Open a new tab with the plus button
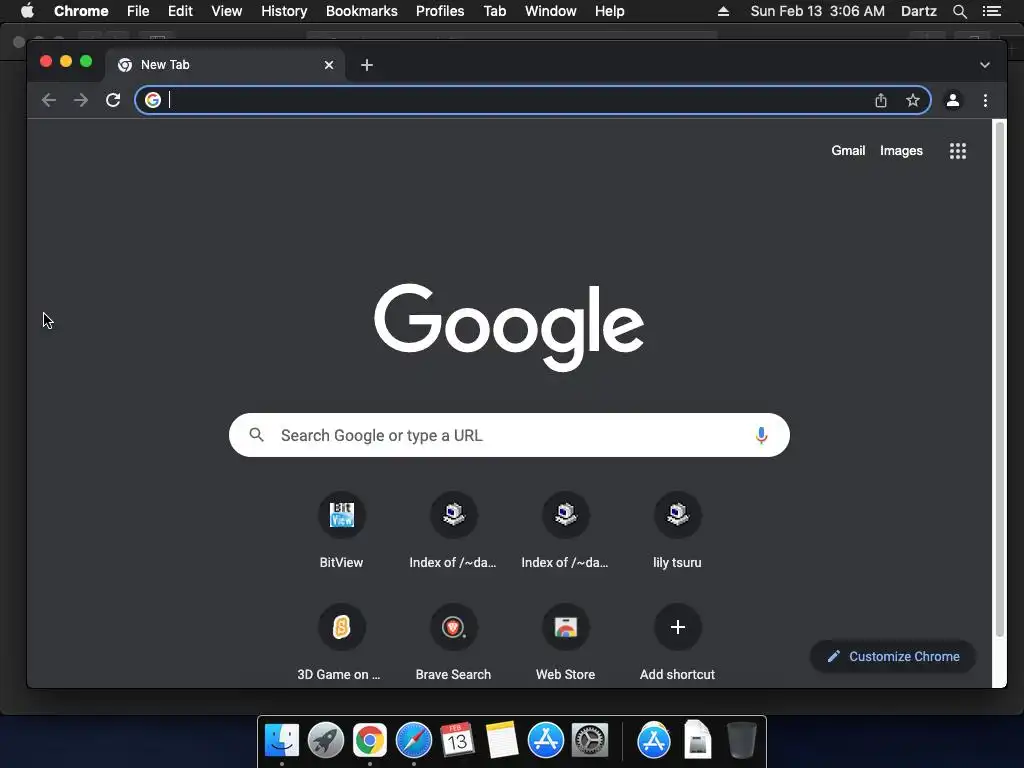Image resolution: width=1024 pixels, height=768 pixels. (x=367, y=65)
